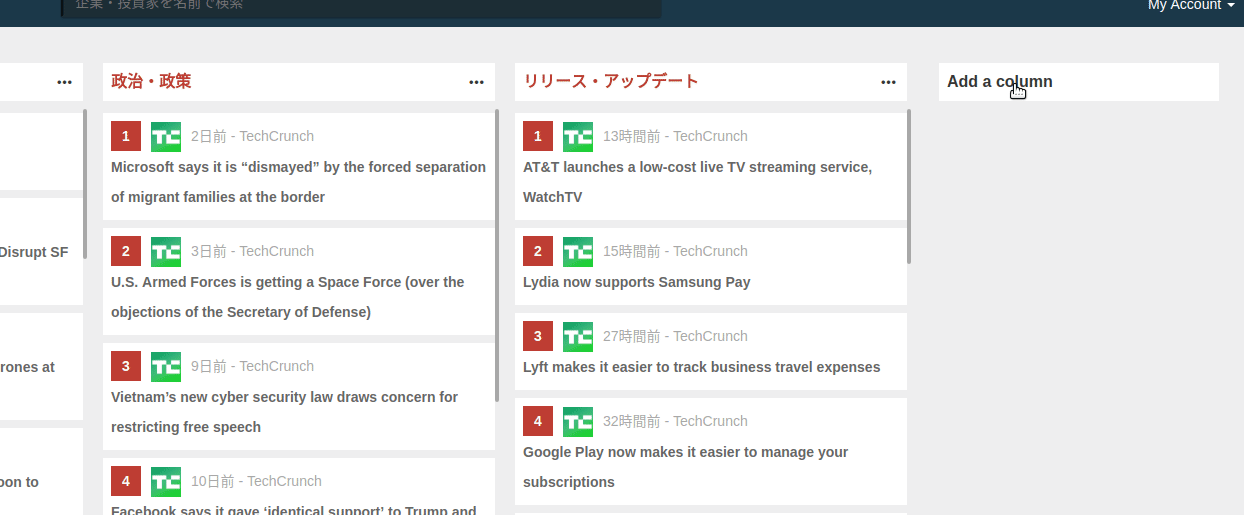Screen dimensions: 1244x515
Task: Open options menu for 政治・政策 column
Action: pyautogui.click(x=476, y=82)
